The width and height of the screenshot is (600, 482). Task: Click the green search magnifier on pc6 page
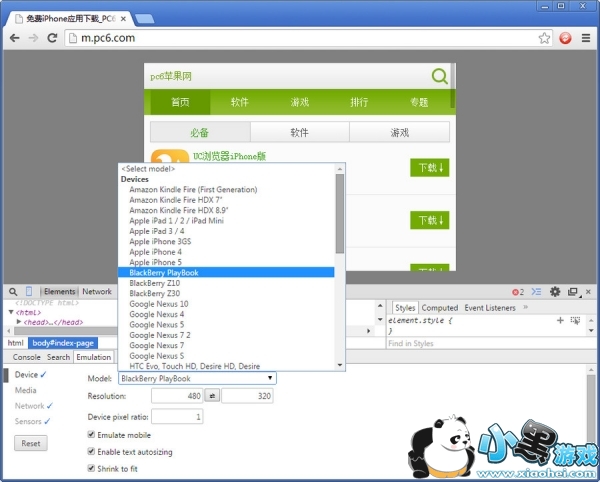click(x=440, y=76)
